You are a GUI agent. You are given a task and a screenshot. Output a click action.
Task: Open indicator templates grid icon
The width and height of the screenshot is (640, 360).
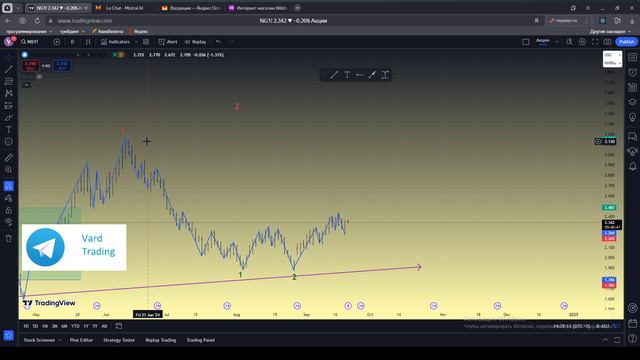146,42
